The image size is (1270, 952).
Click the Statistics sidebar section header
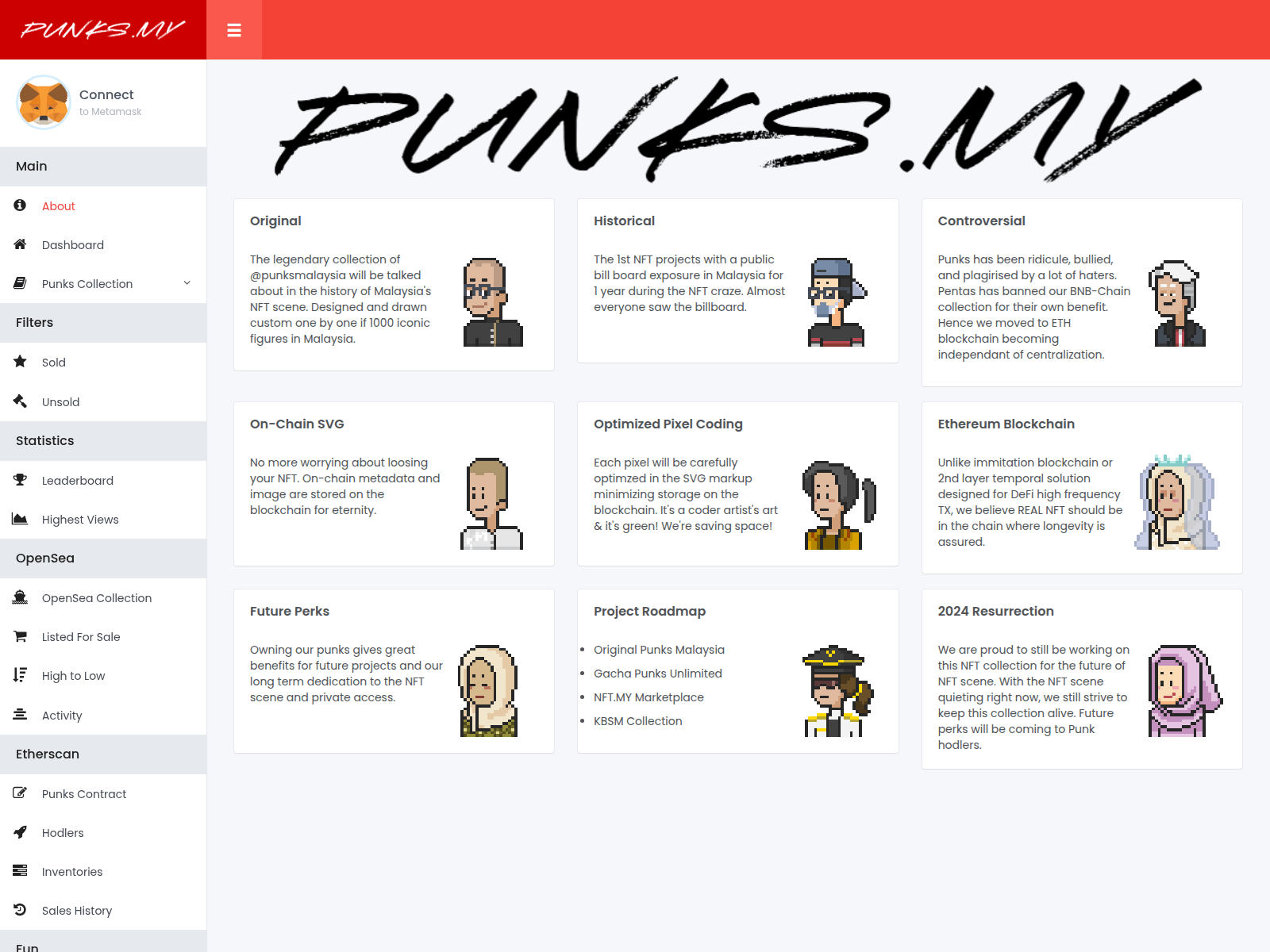click(103, 441)
